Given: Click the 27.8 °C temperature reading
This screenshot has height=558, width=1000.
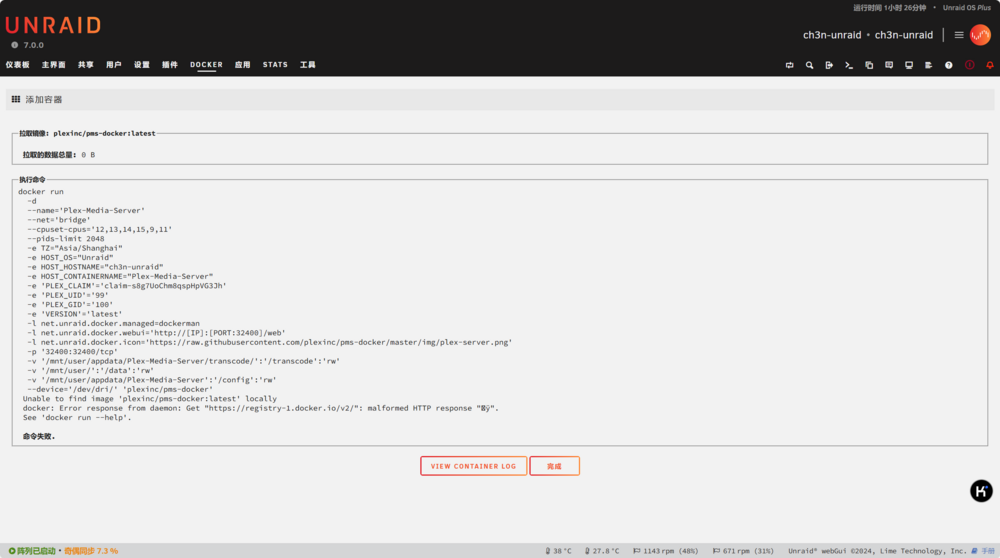Looking at the screenshot, I should (602, 551).
